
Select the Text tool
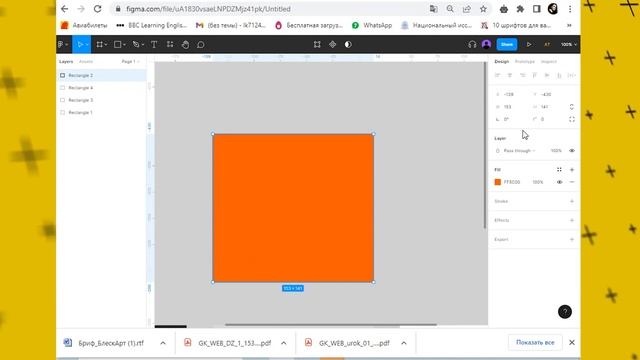154,44
